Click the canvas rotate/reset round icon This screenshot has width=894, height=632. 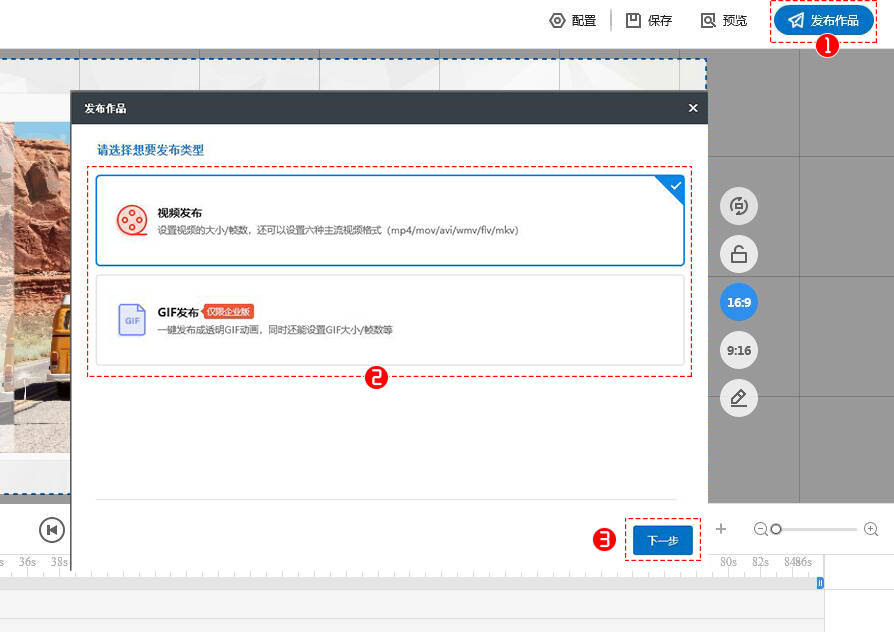(x=739, y=206)
